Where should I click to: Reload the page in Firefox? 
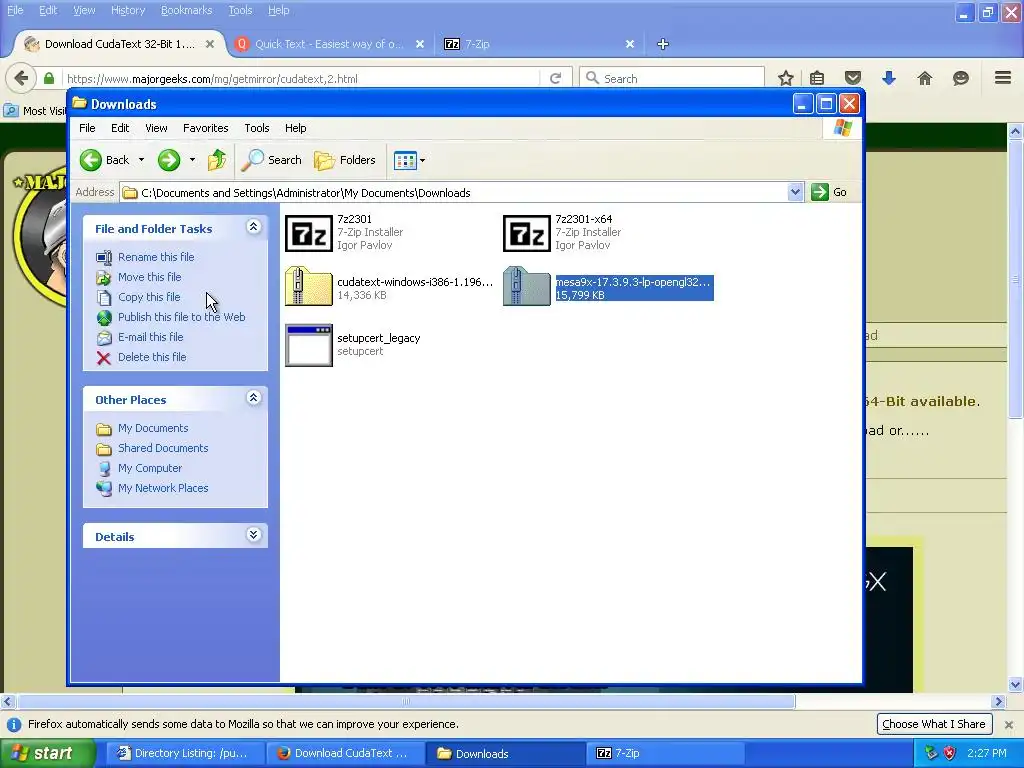pyautogui.click(x=556, y=78)
